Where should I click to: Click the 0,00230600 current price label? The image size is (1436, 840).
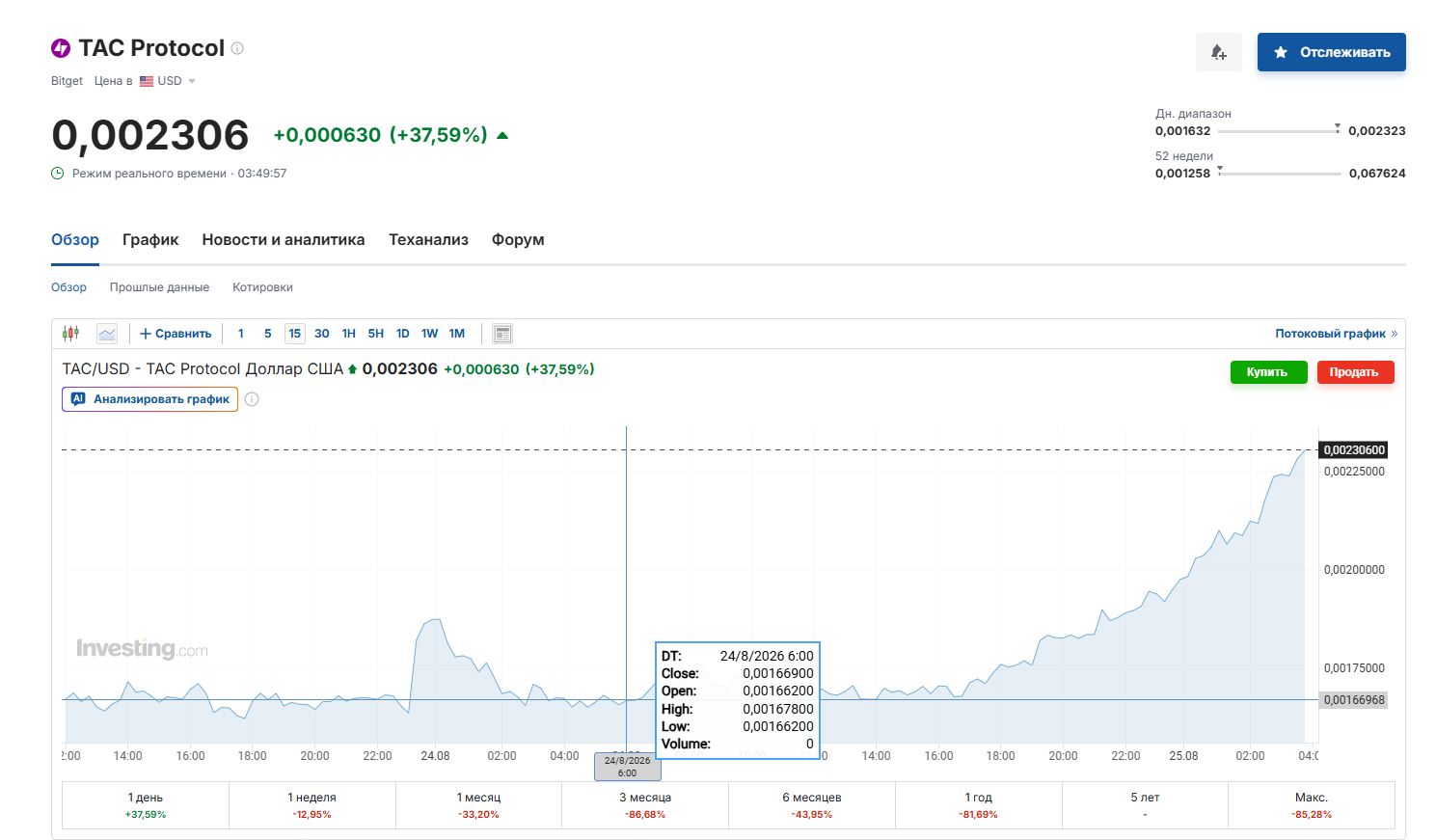pyautogui.click(x=1353, y=450)
